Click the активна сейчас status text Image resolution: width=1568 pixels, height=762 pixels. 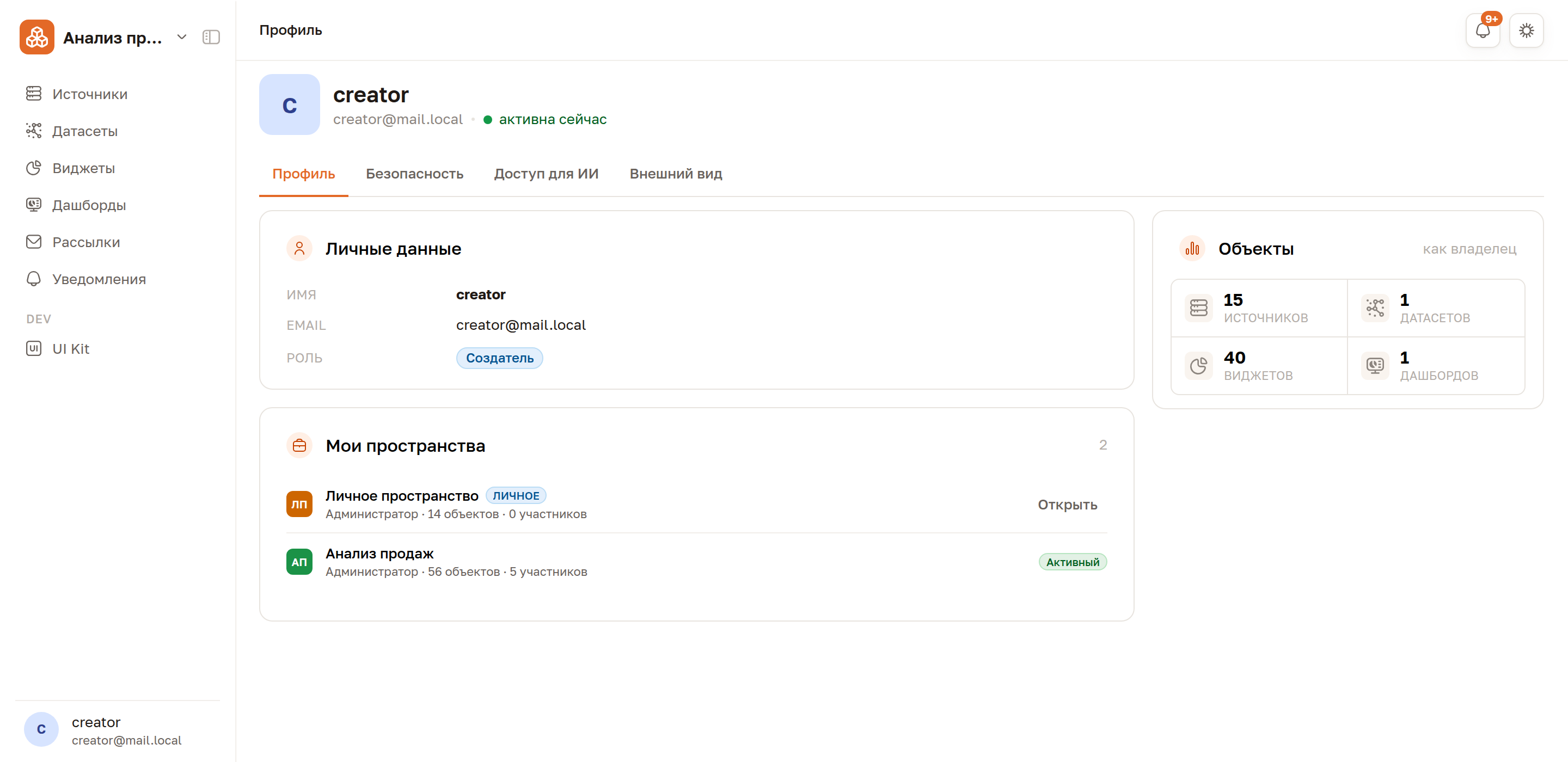tap(553, 119)
